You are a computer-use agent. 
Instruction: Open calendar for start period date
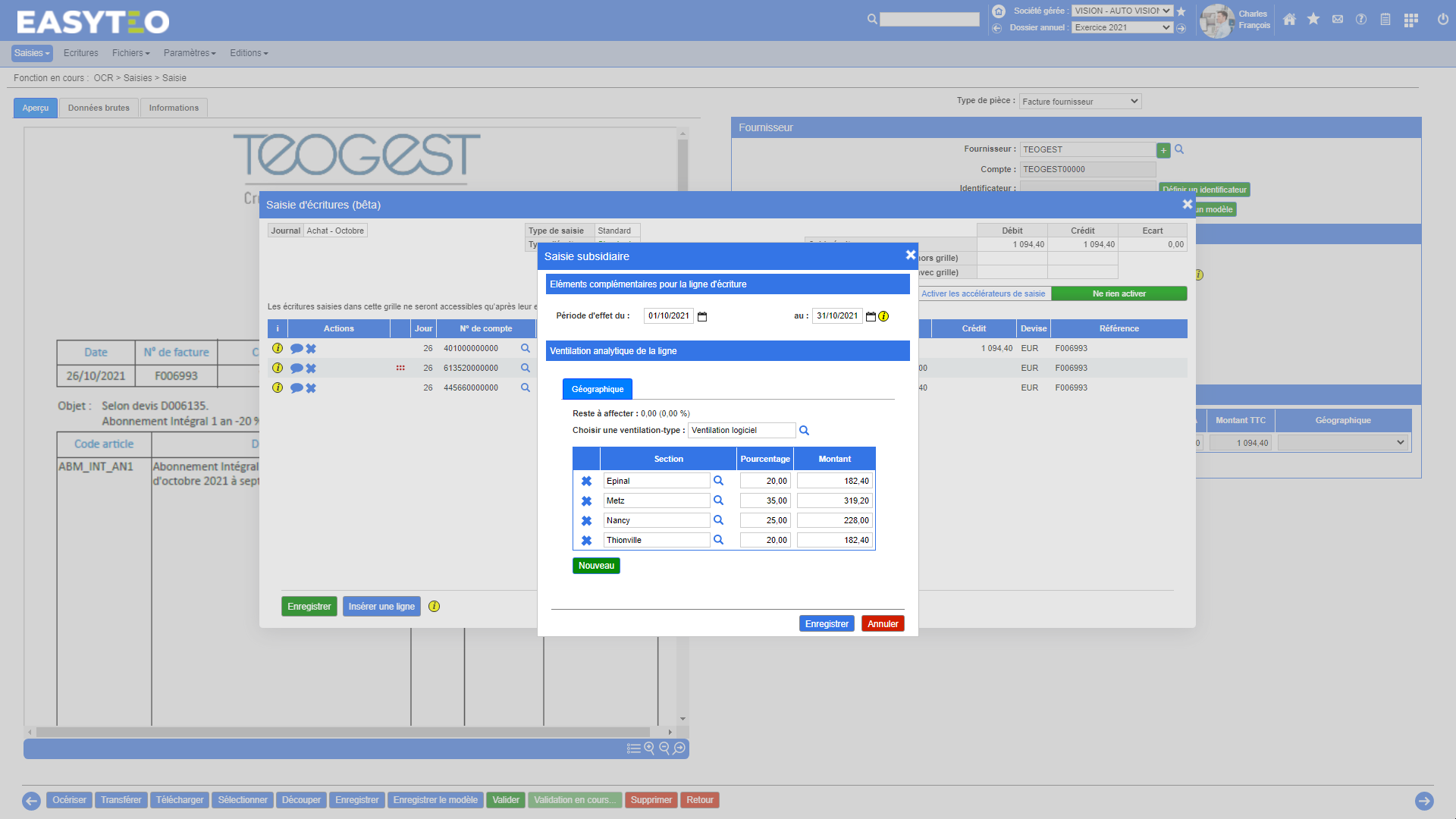coord(702,317)
